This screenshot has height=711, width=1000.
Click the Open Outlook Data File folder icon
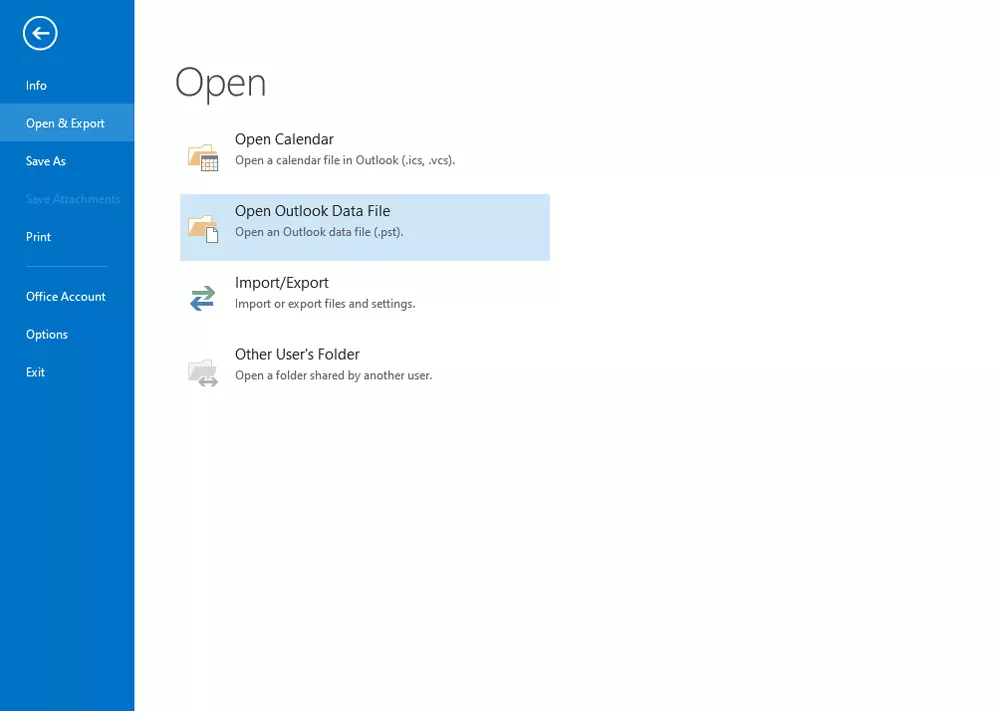click(x=203, y=228)
